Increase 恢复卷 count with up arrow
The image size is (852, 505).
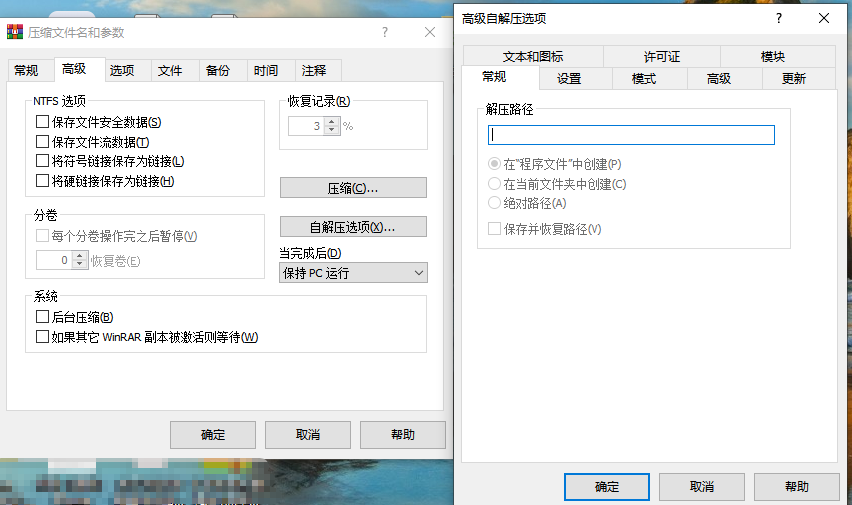click(x=80, y=255)
